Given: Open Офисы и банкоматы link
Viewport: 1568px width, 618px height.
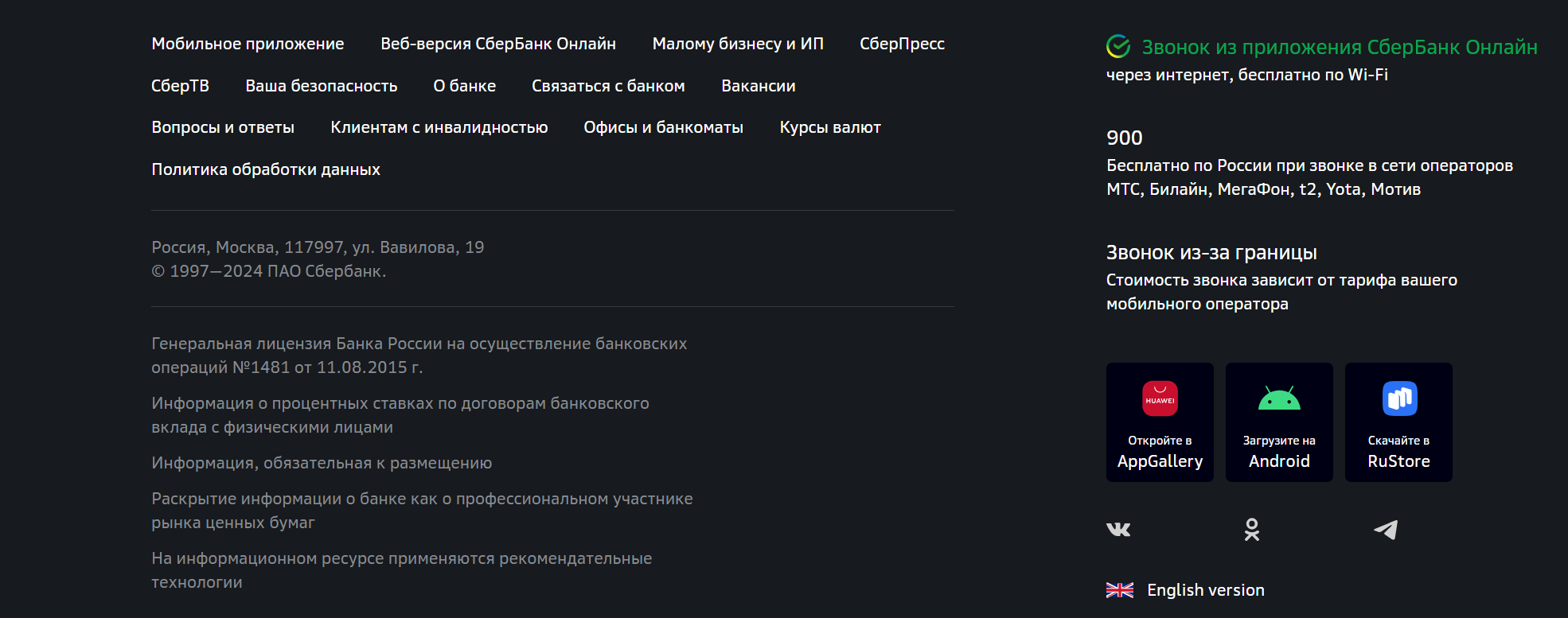Looking at the screenshot, I should [x=663, y=127].
